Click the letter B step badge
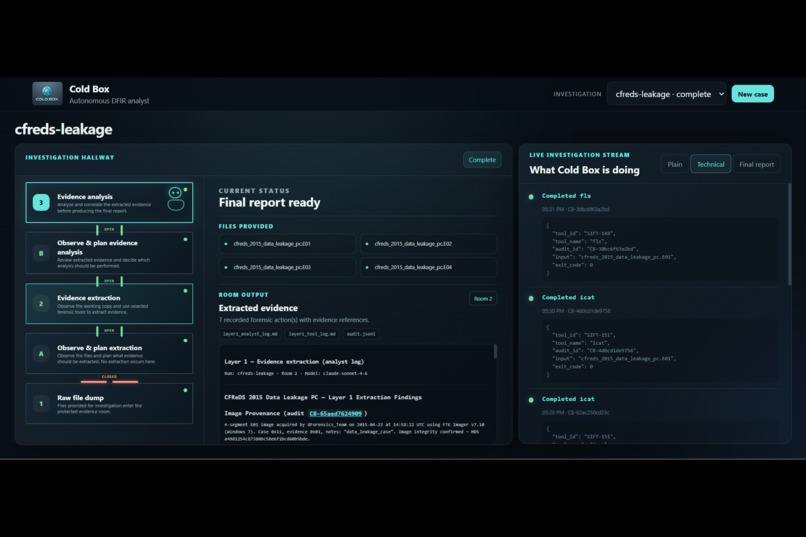This screenshot has width=806, height=537. click(41, 253)
